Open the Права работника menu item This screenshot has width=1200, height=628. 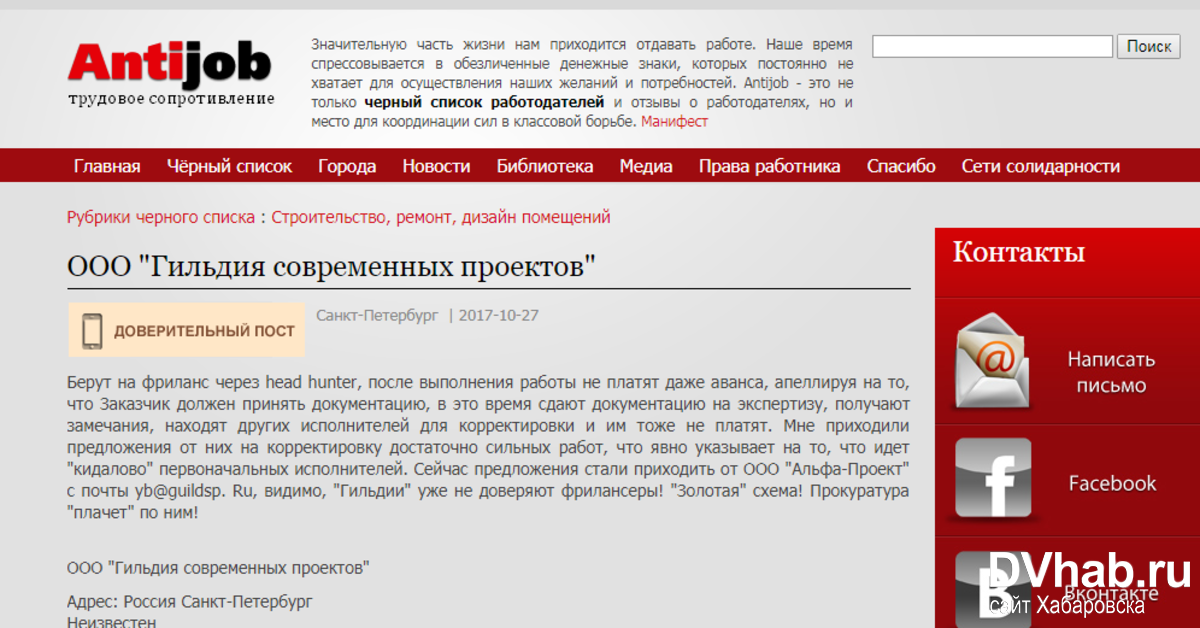pyautogui.click(x=769, y=166)
